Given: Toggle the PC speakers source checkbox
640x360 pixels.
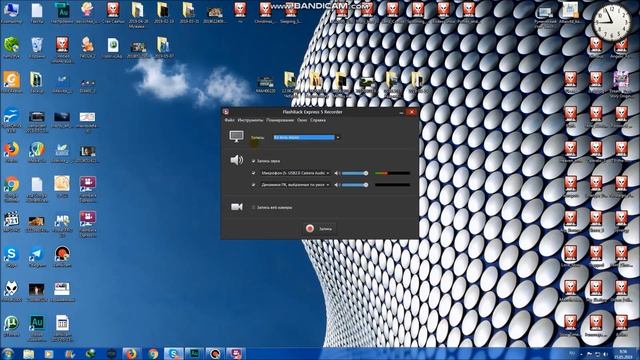Looking at the screenshot, I should 253,185.
